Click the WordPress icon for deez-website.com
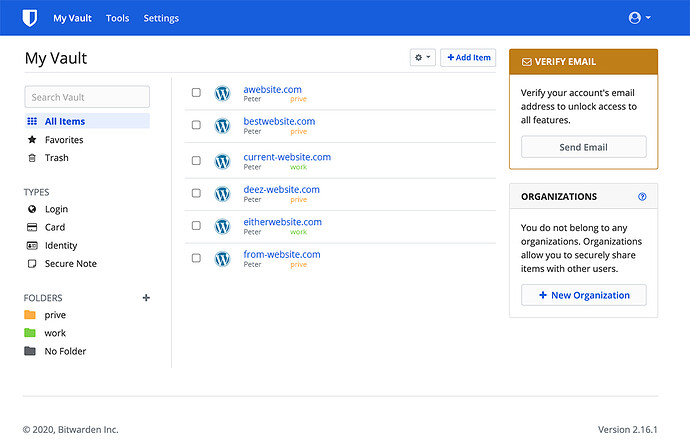Screen dimensions: 690x445 (222, 194)
